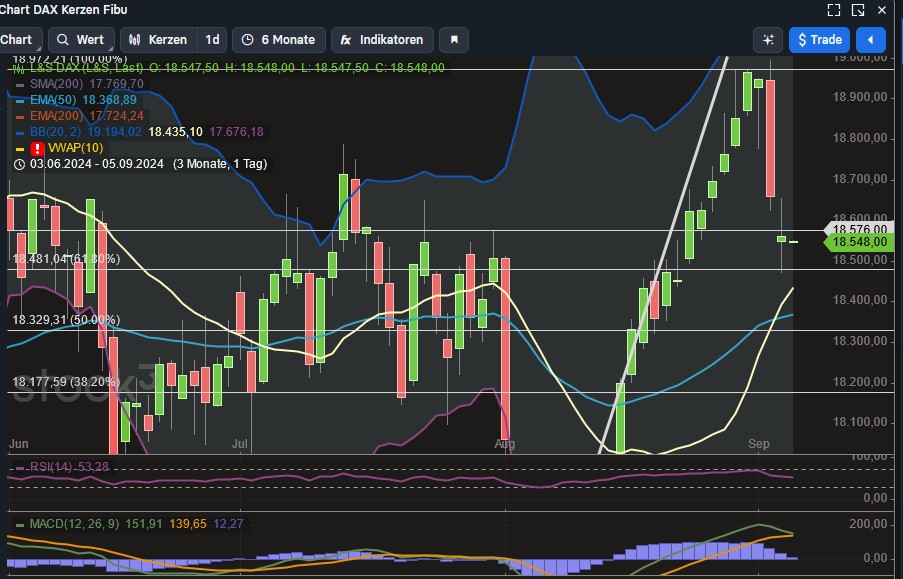This screenshot has width=903, height=579.
Task: Open the Chart dropdown menu
Action: coord(17,40)
